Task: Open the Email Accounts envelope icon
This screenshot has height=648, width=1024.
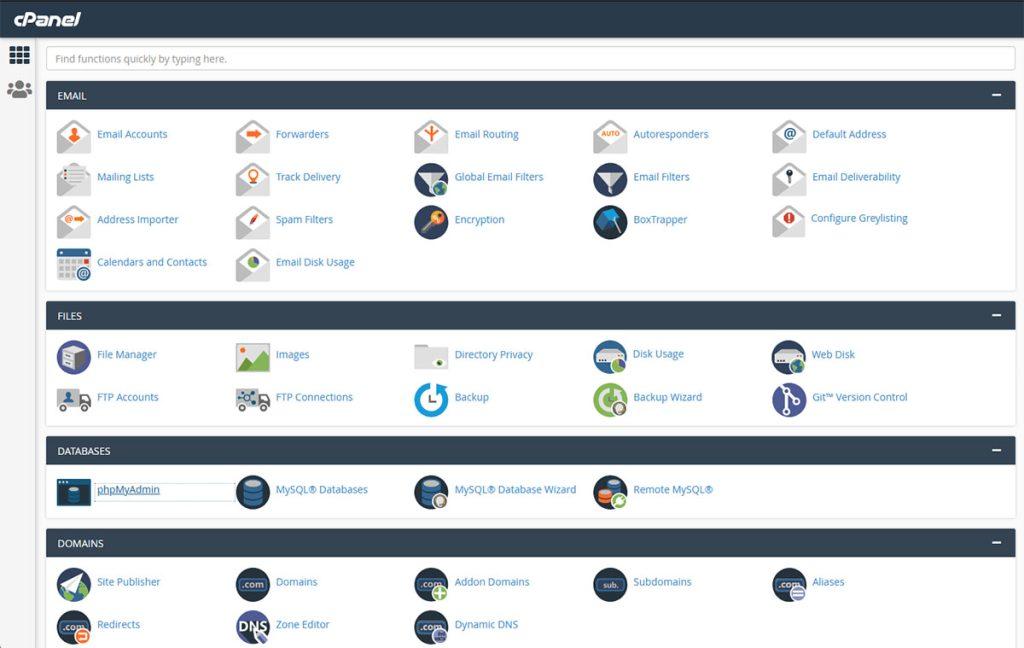Action: [x=74, y=136]
